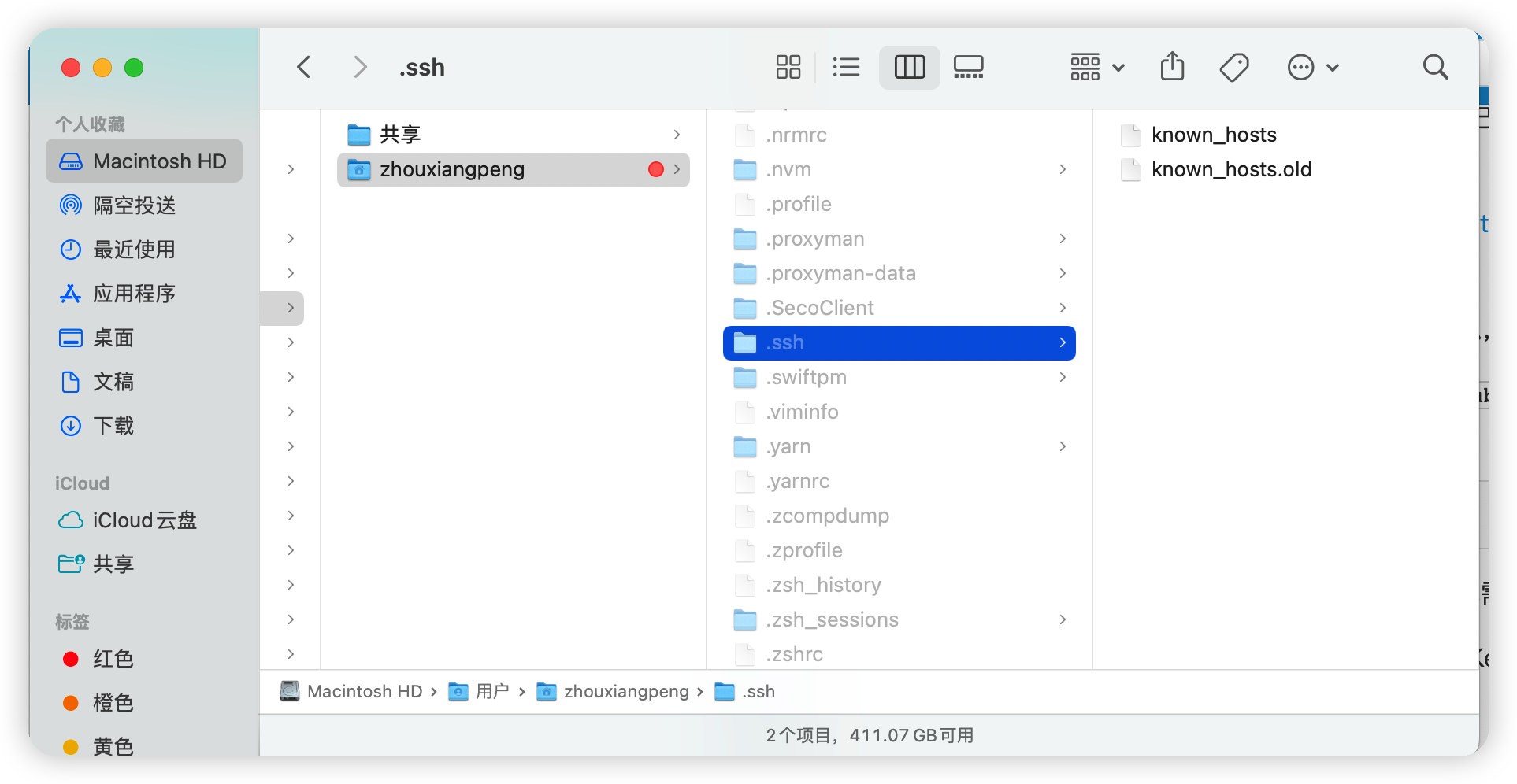This screenshot has width=1517, height=784.
Task: Click 用户 in the path bar
Action: 479,691
